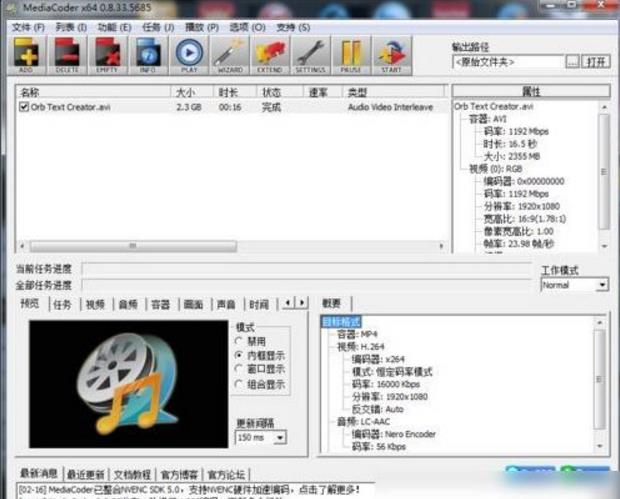Click the 属性 panel header button

pos(531,91)
